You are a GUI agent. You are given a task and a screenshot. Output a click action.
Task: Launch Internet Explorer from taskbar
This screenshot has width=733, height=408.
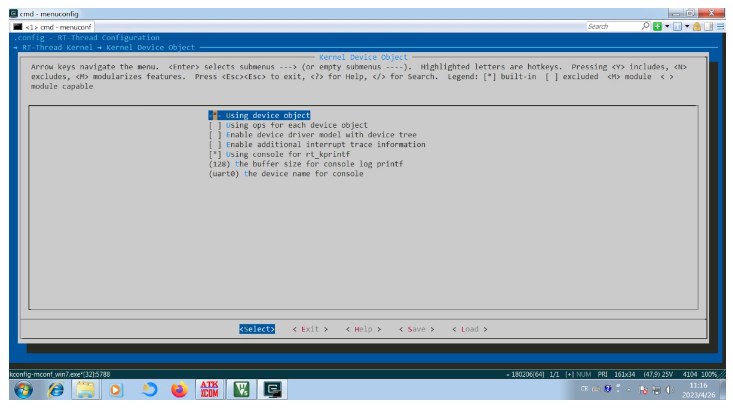pyautogui.click(x=56, y=389)
